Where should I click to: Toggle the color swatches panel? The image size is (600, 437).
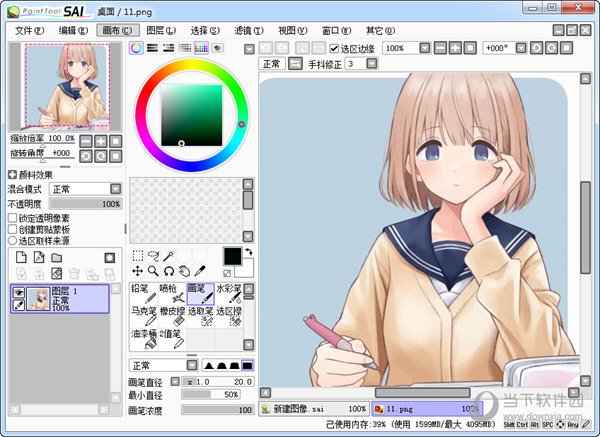point(201,48)
